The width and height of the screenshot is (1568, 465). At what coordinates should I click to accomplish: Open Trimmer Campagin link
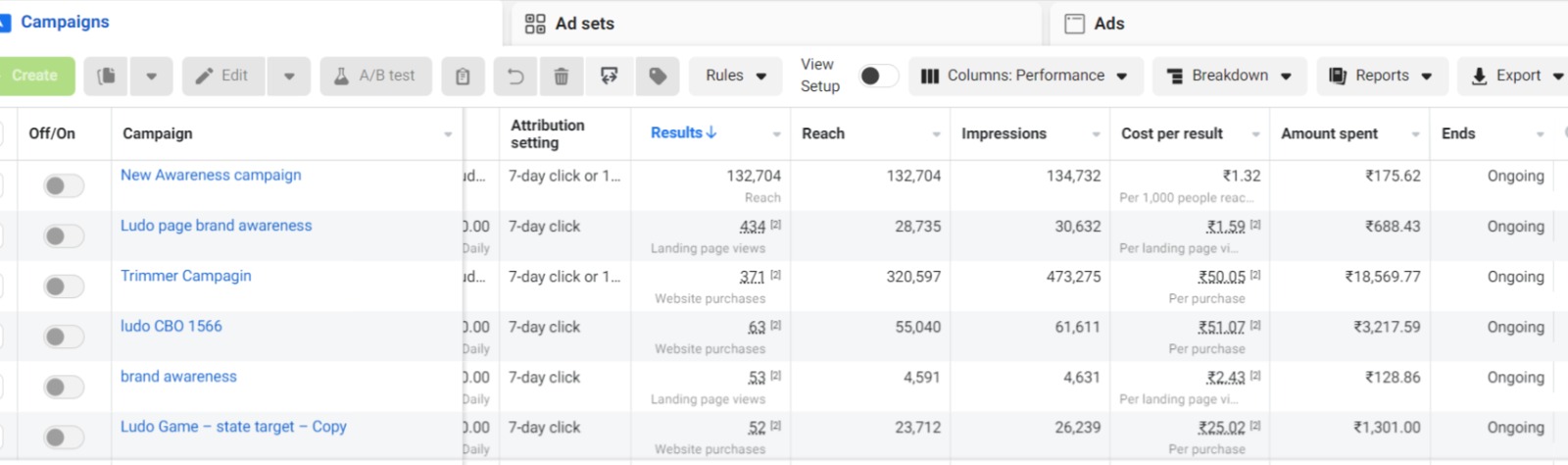[186, 276]
